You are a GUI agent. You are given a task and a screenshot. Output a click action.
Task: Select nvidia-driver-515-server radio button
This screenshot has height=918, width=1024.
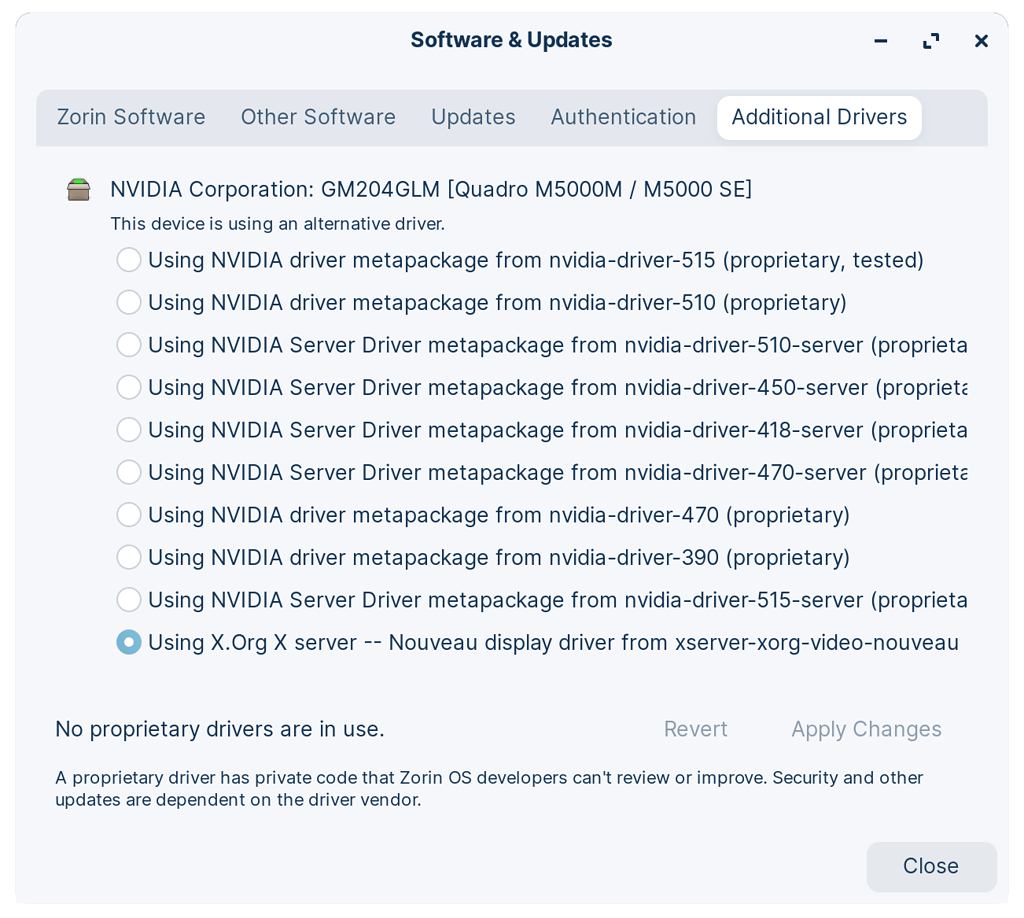[x=129, y=600]
